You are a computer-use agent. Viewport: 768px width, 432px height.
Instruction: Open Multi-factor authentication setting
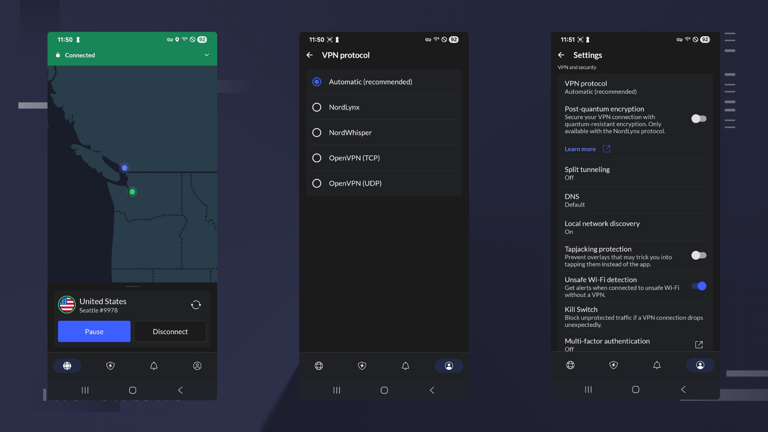point(635,344)
